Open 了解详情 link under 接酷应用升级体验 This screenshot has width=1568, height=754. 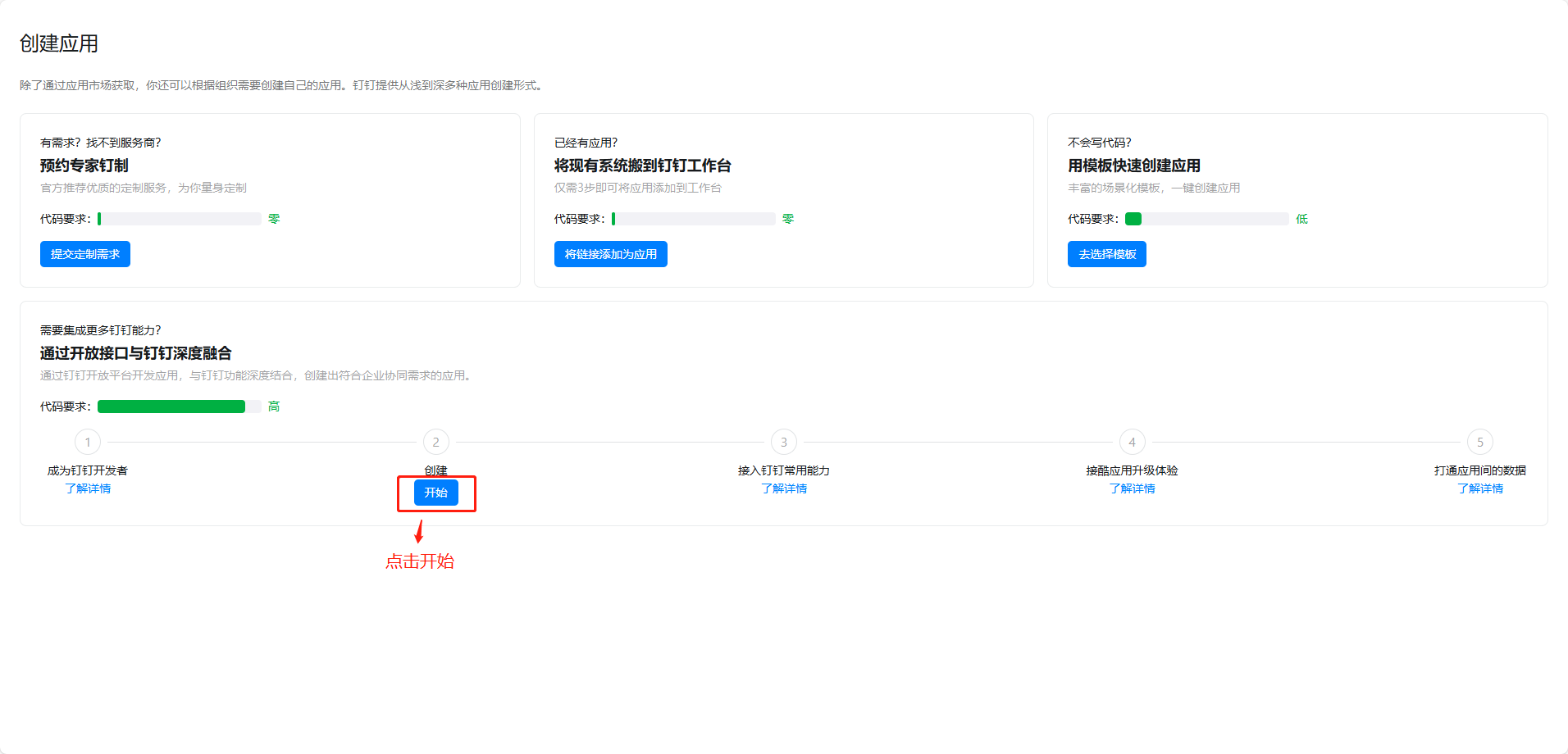1132,488
